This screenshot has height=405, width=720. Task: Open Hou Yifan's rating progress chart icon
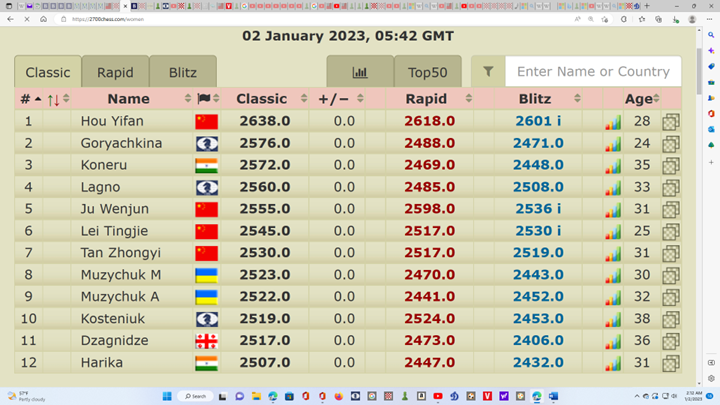pyautogui.click(x=612, y=122)
